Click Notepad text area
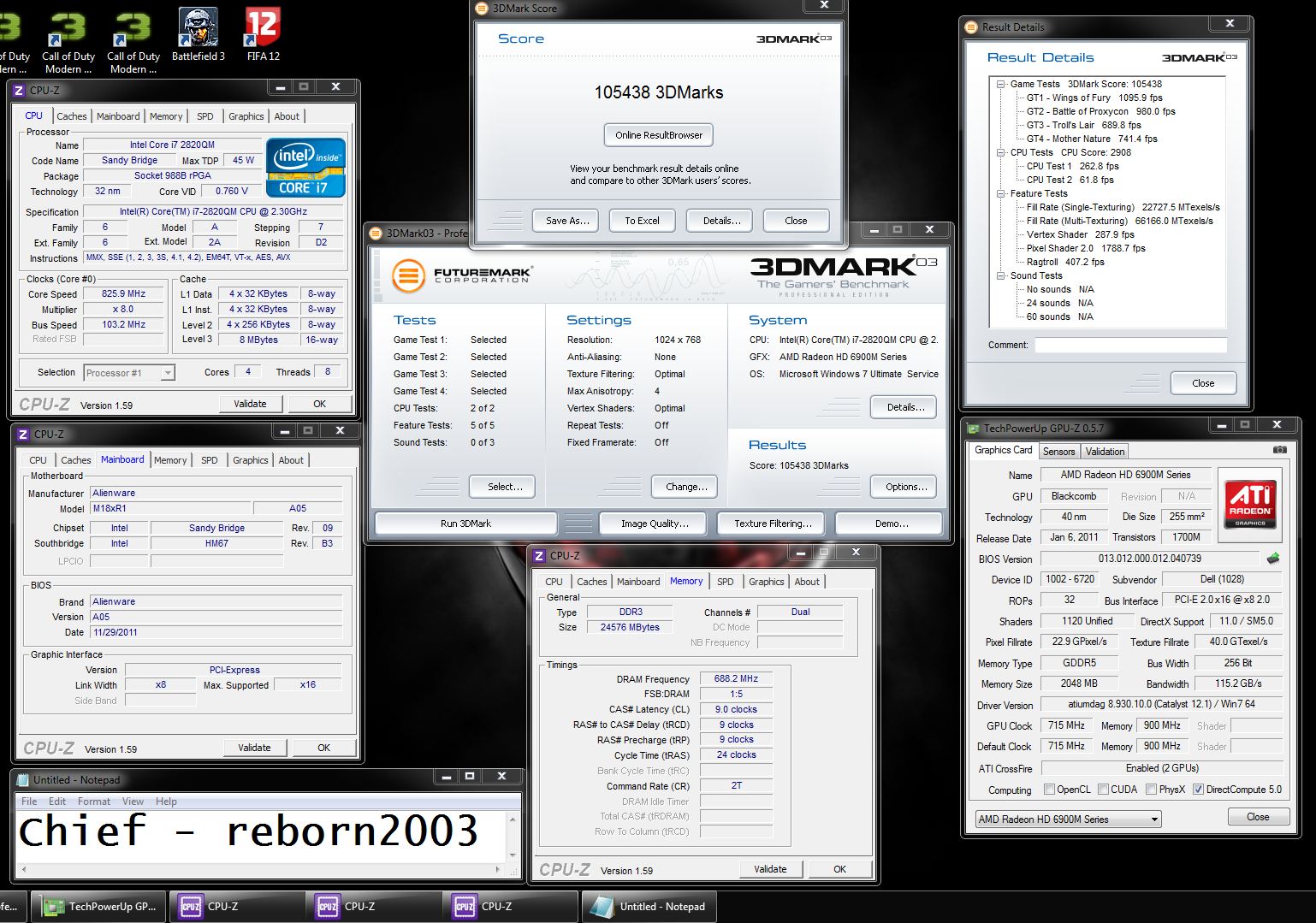The width and height of the screenshot is (1316, 923). pos(261,836)
